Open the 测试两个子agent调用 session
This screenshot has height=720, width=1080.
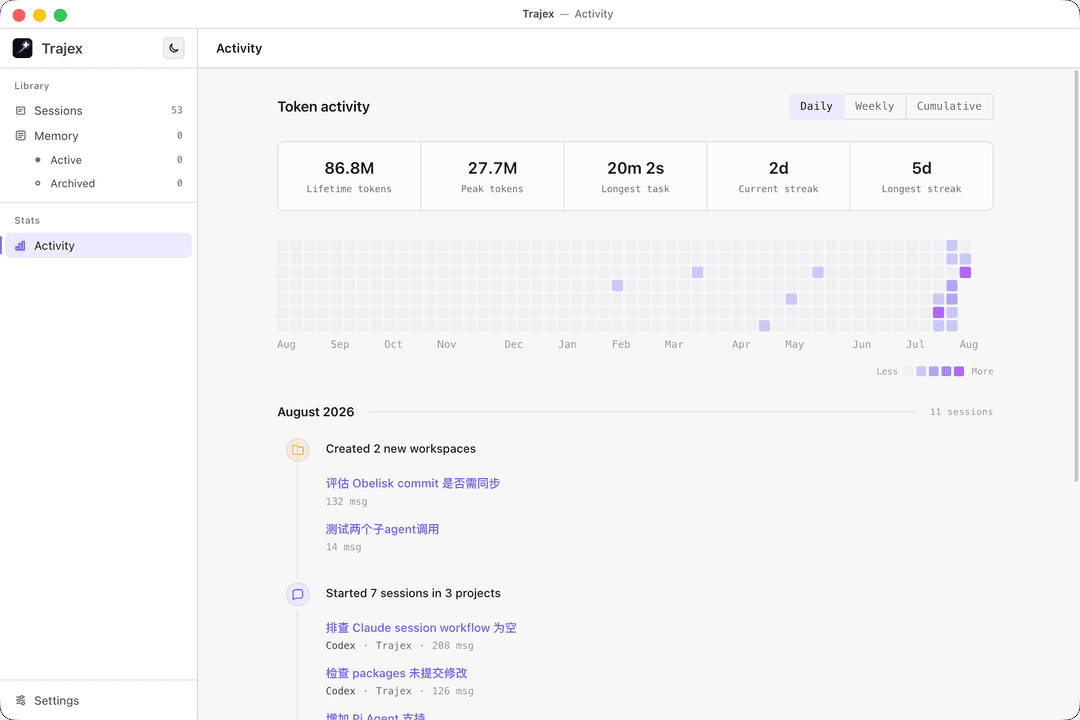[382, 529]
